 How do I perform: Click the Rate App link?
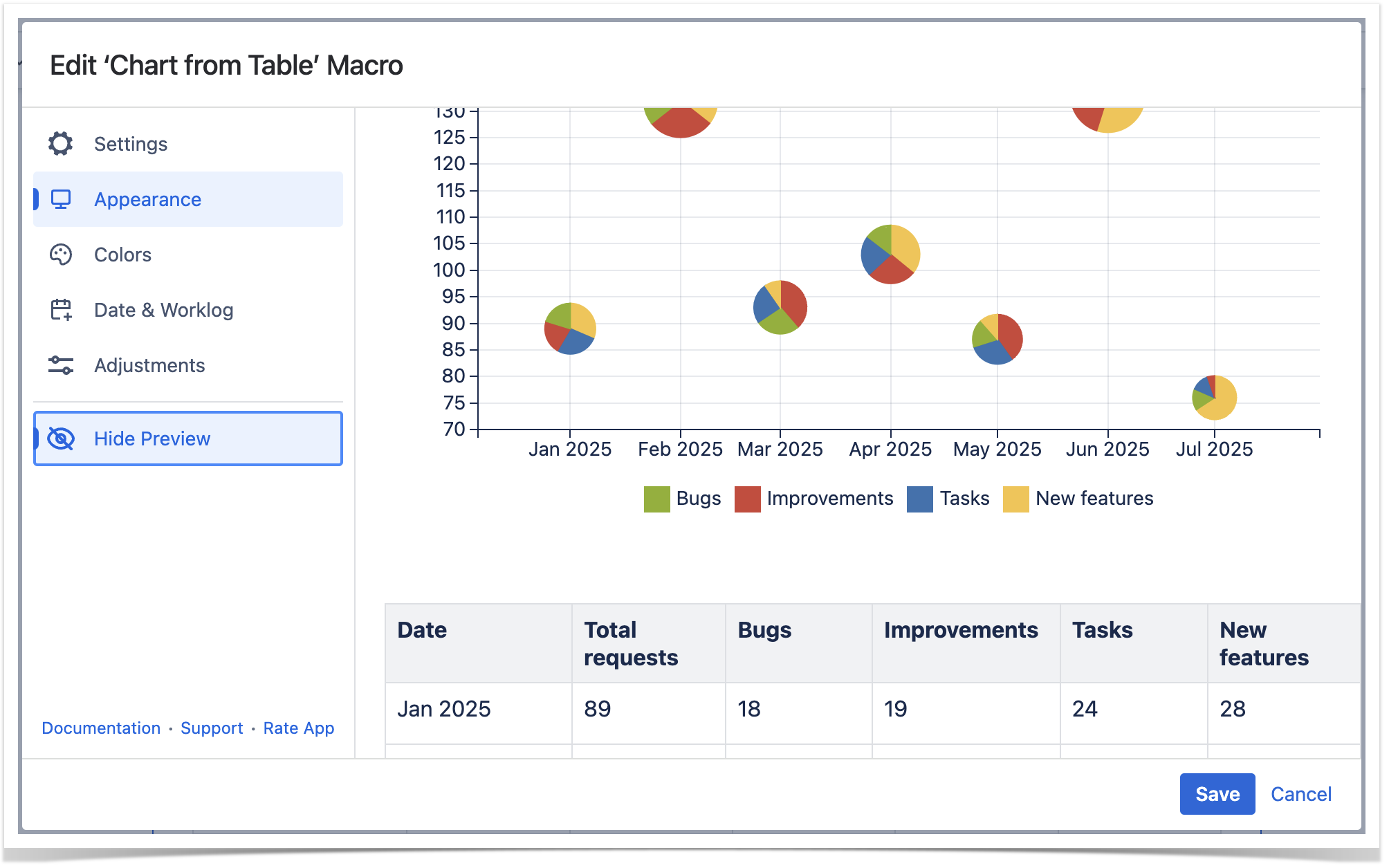299,728
